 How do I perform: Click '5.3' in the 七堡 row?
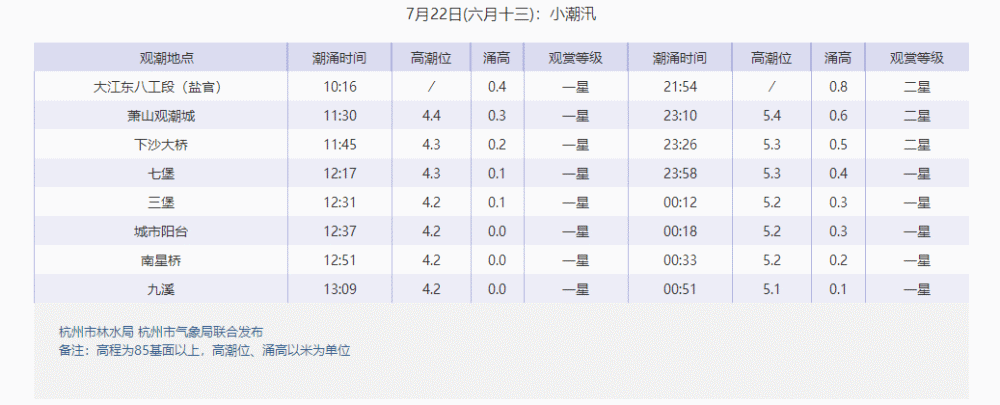tap(772, 173)
